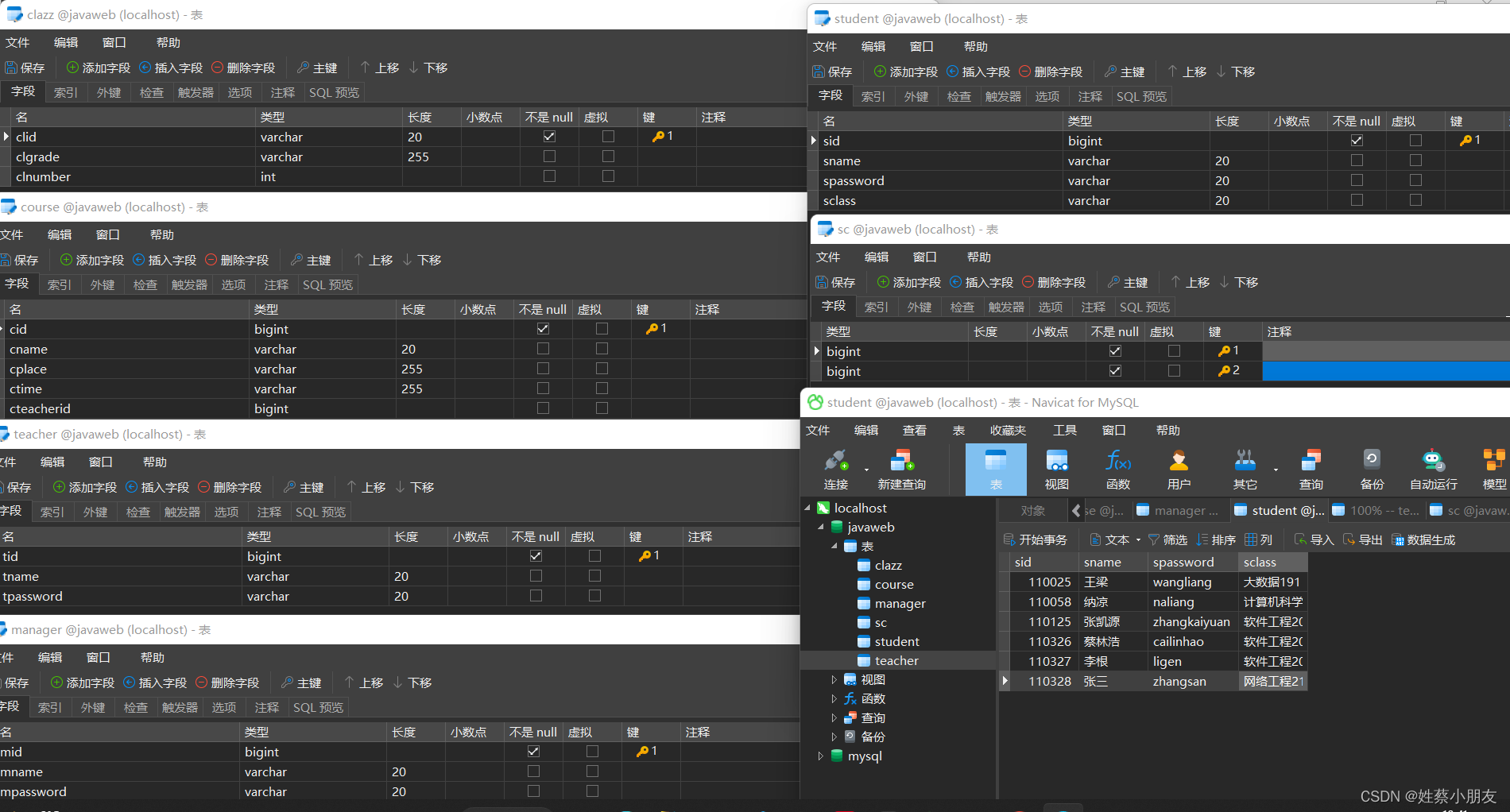Open the View (视图) toolbar icon
This screenshot has height=812, width=1510.
click(1056, 469)
